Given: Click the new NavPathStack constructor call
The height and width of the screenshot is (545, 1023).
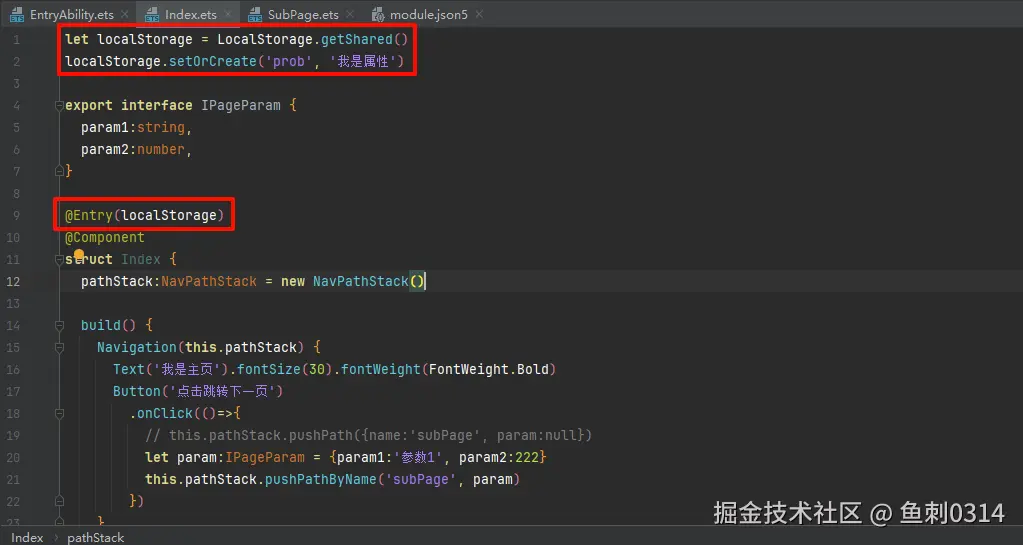Looking at the screenshot, I should [x=353, y=281].
